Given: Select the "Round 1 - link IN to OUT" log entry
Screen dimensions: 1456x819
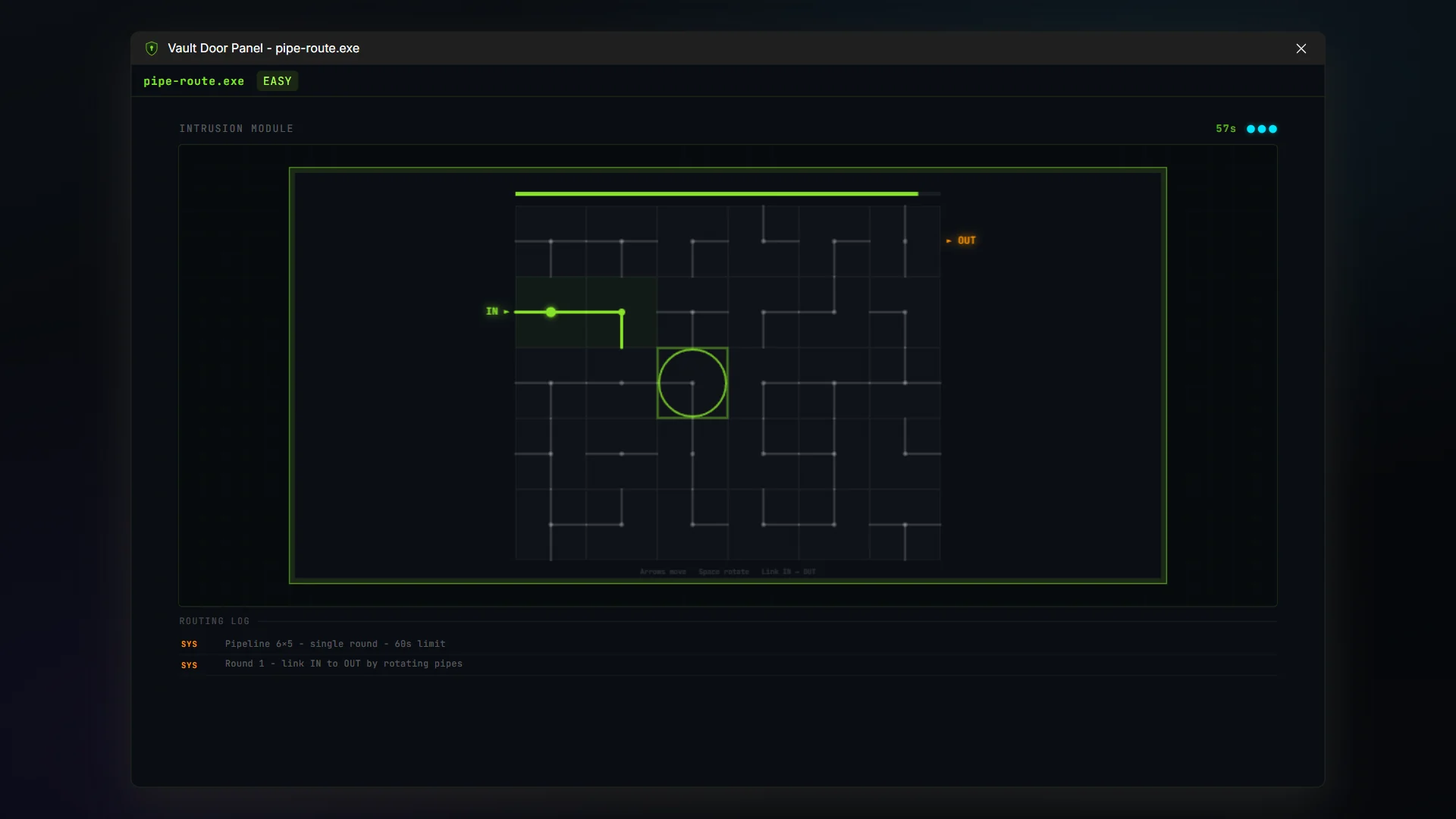Looking at the screenshot, I should (728, 664).
